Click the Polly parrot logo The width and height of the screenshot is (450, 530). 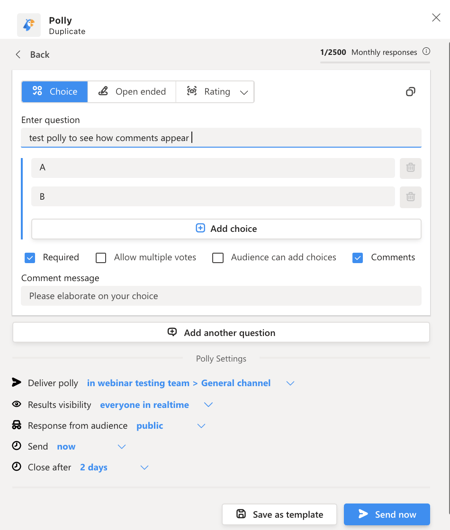tap(29, 25)
